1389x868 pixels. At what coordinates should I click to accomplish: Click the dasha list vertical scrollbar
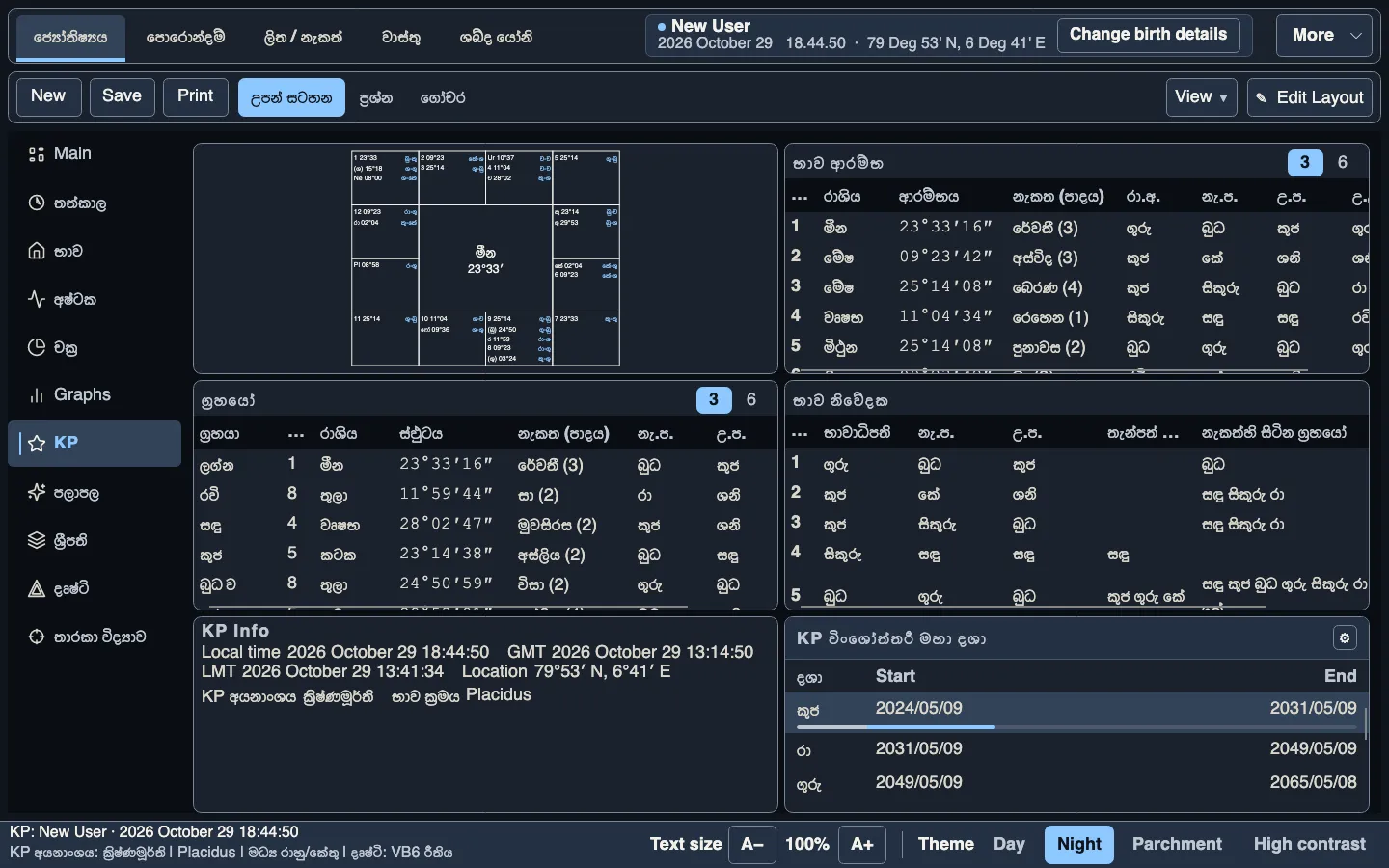tap(1365, 723)
